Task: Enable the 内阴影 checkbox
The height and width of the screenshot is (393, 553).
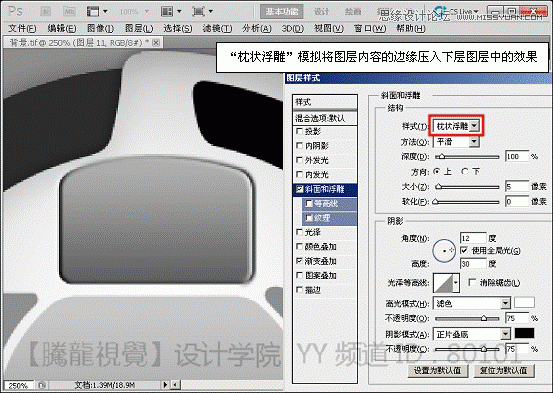Action: click(299, 145)
